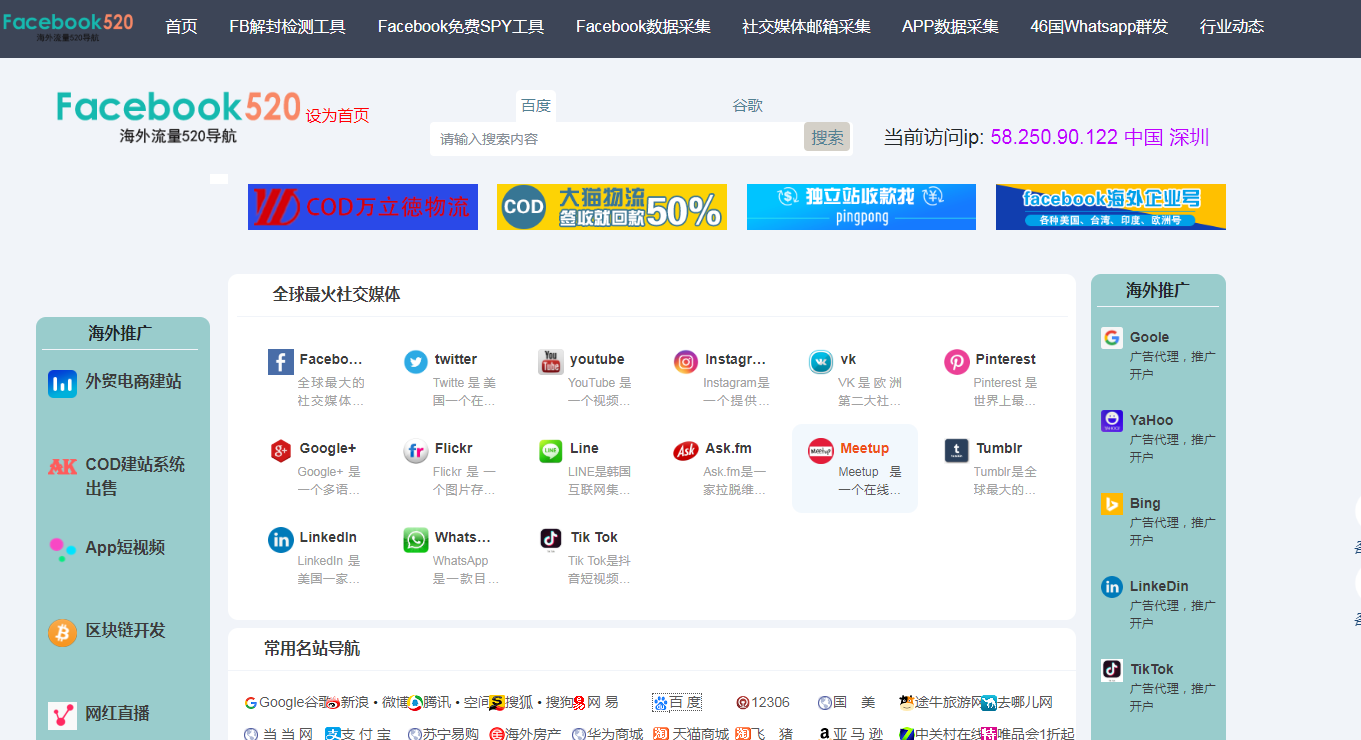Open 社交媒体邮箱采集 menu item
Viewport: 1361px width, 740px height.
806,27
